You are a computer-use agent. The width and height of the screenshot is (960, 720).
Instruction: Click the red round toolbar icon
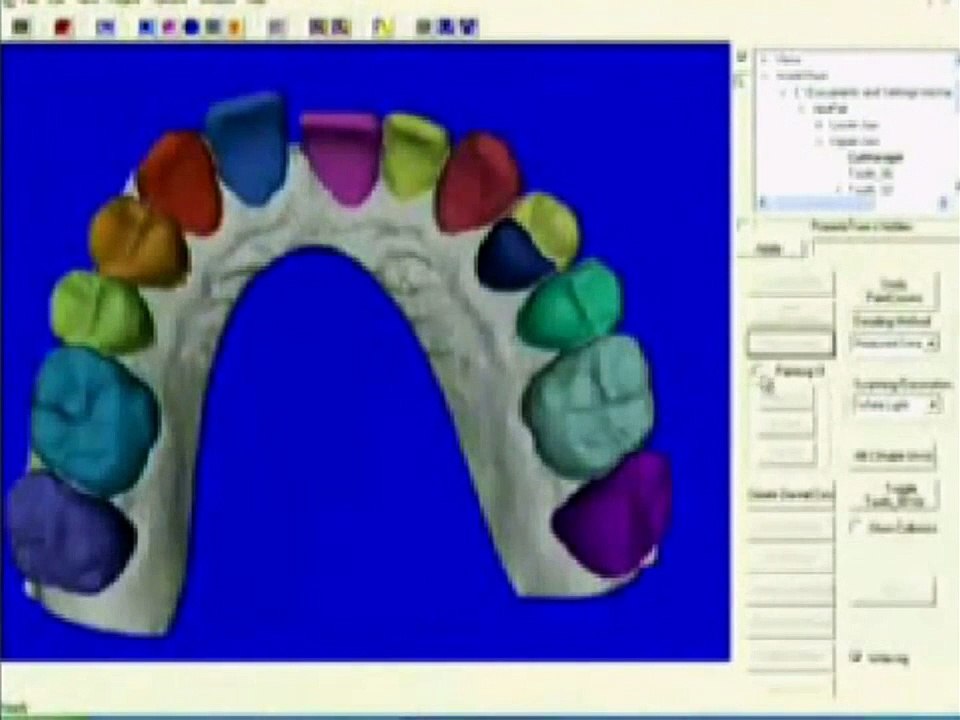(x=62, y=27)
